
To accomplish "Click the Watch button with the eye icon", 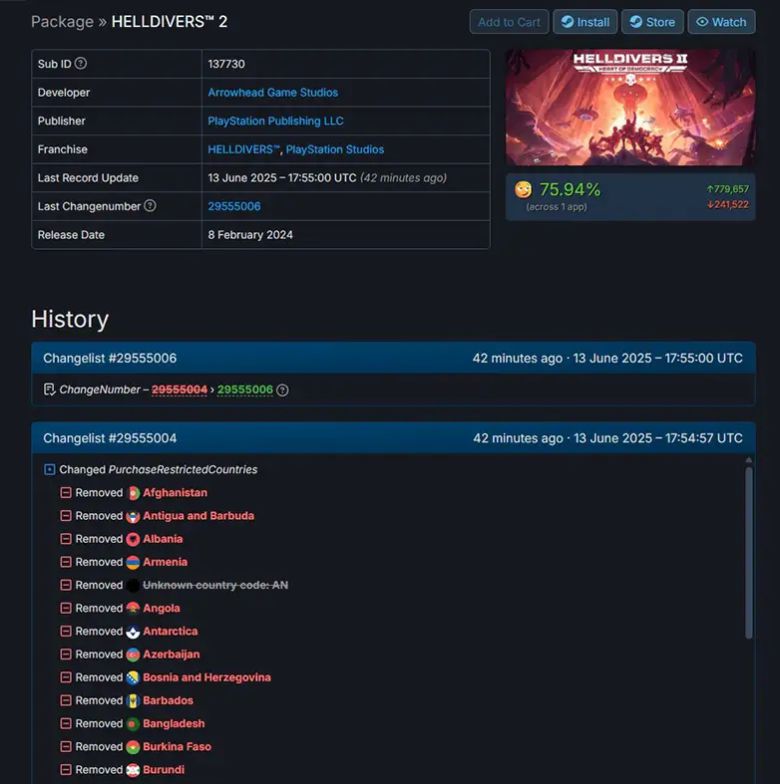I will 722,22.
